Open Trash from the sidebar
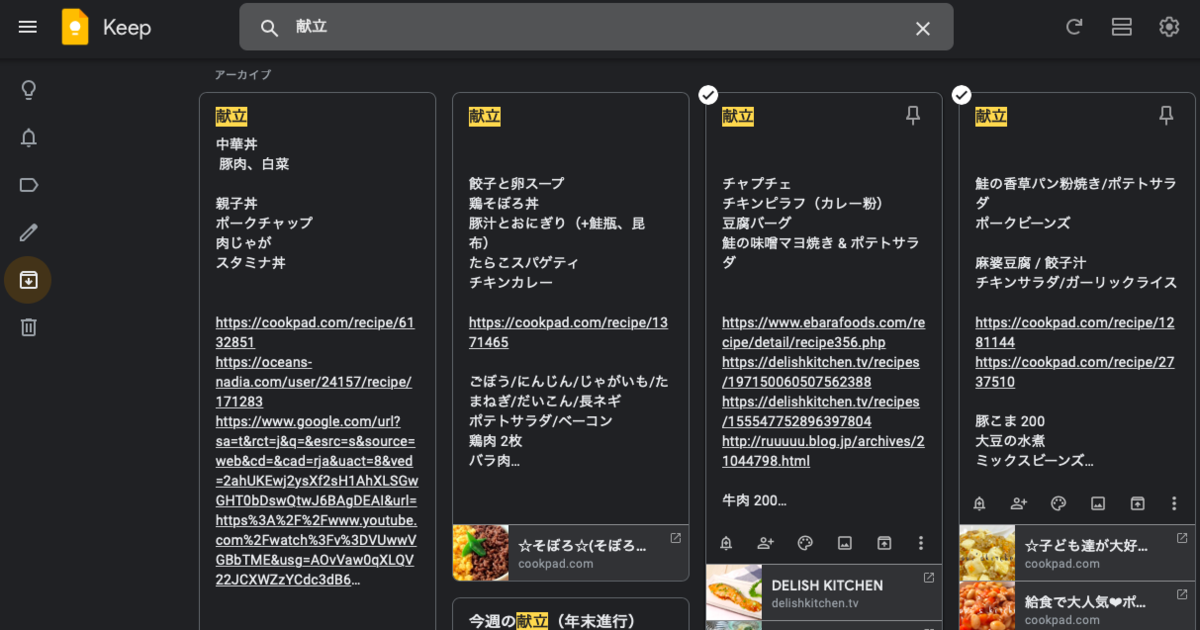Viewport: 1200px width, 630px height. click(x=28, y=326)
